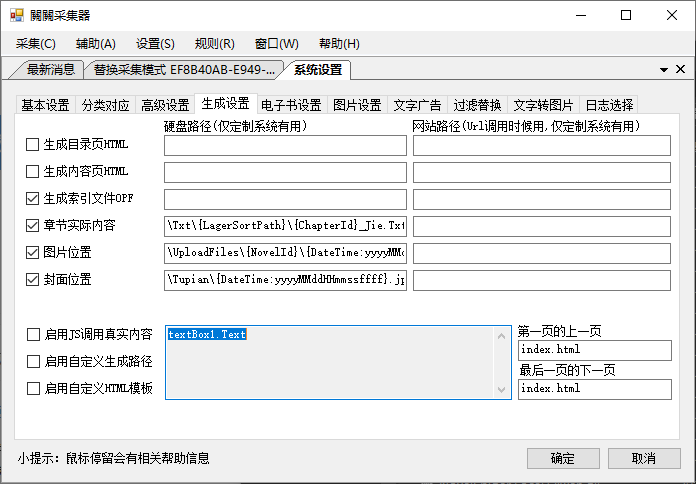The image size is (696, 484).
Task: Click the 图片位置 UploadFiles path field
Action: click(285, 254)
